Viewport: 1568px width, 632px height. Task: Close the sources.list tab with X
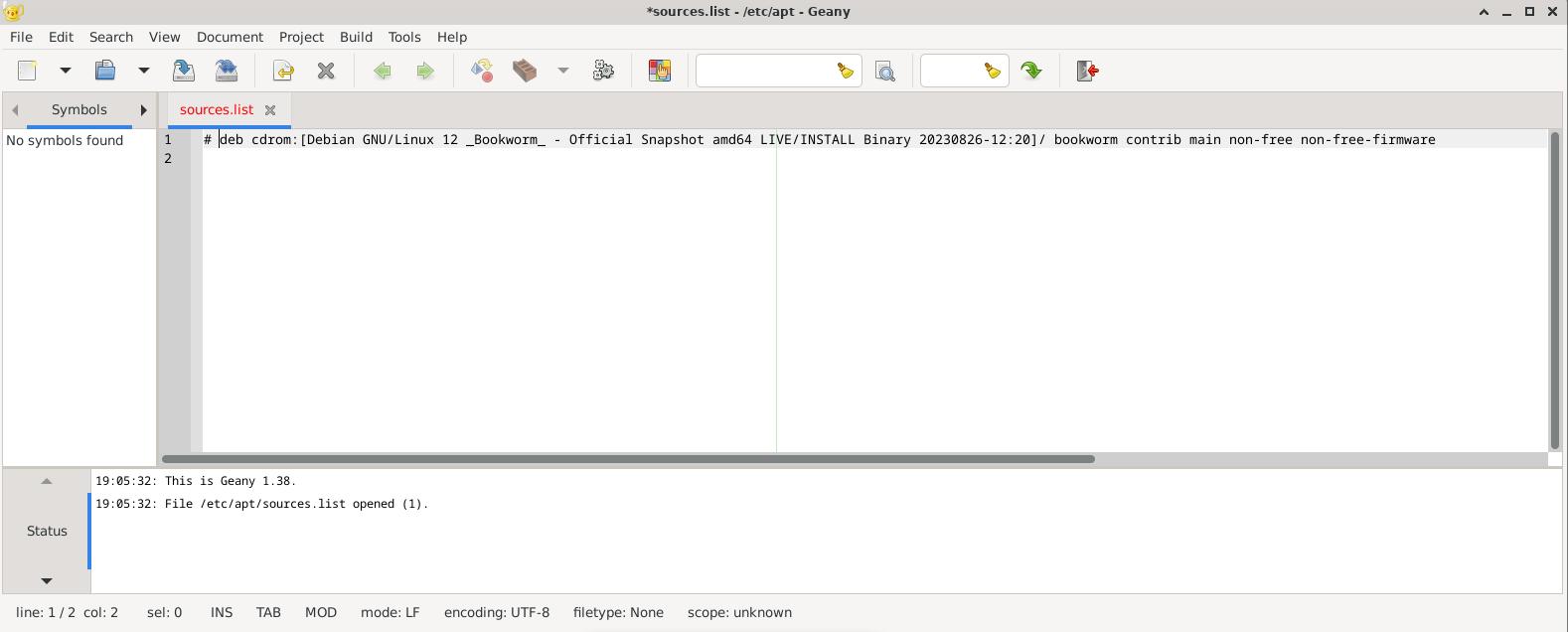270,110
